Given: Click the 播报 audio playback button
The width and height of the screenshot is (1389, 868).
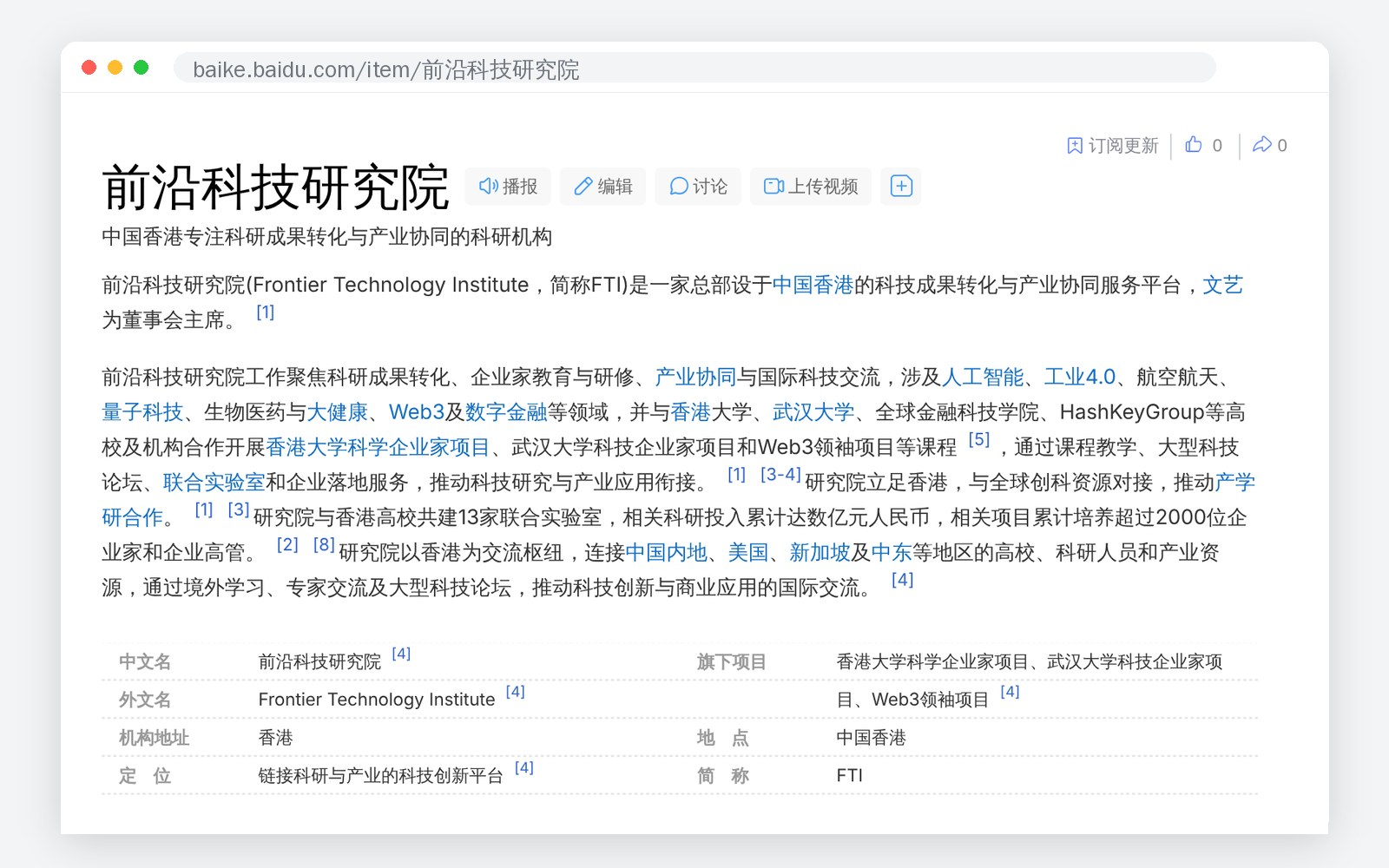Looking at the screenshot, I should (x=508, y=187).
